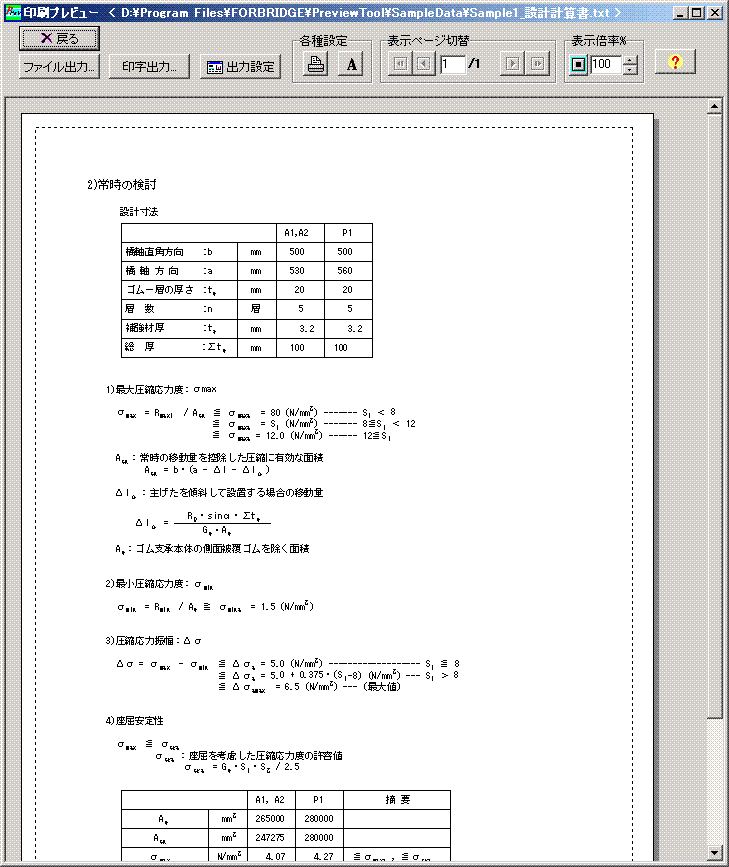Click the 総厚 row label
Screen dimensions: 729x867
point(139,347)
